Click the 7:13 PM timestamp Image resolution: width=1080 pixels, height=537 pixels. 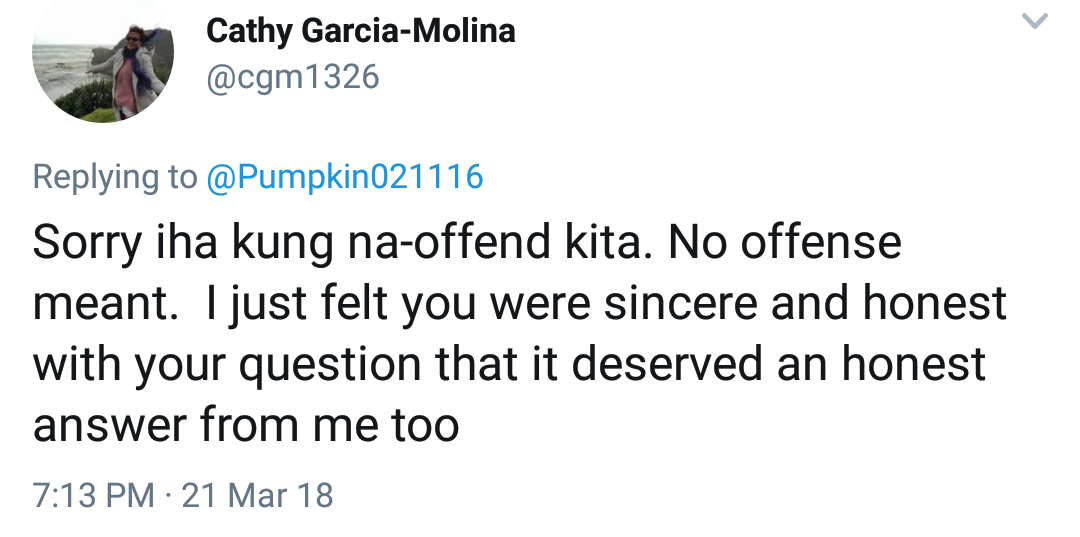click(94, 495)
